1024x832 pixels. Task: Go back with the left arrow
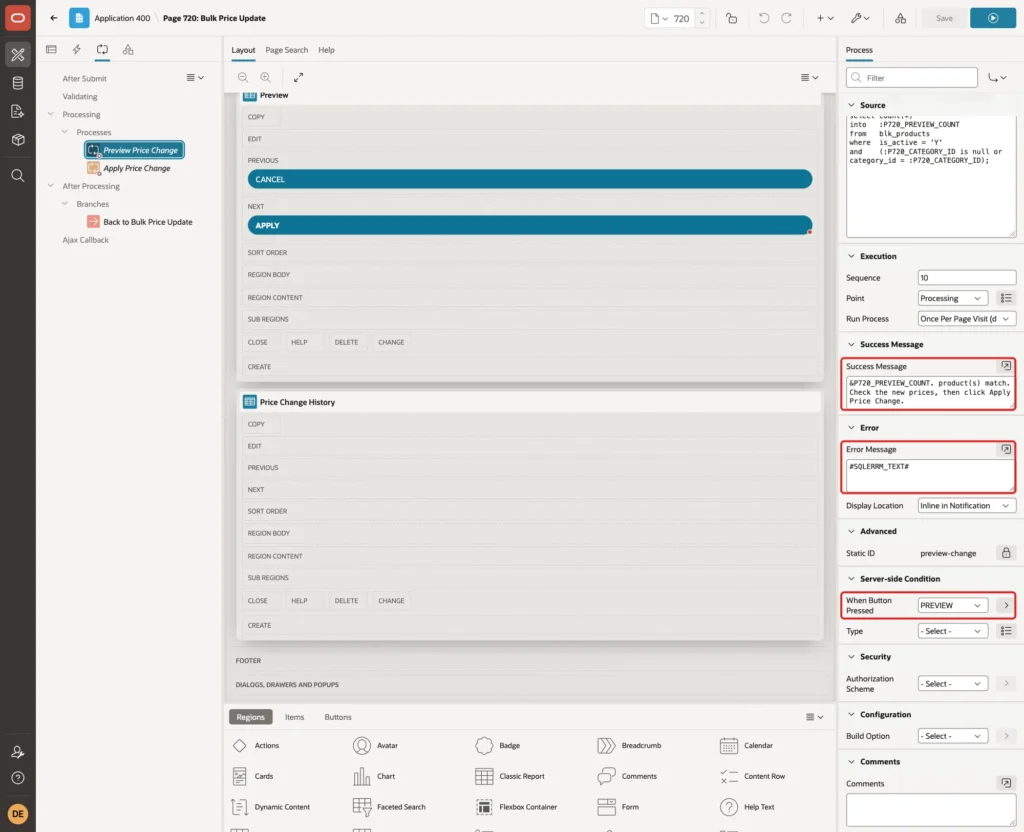[54, 18]
